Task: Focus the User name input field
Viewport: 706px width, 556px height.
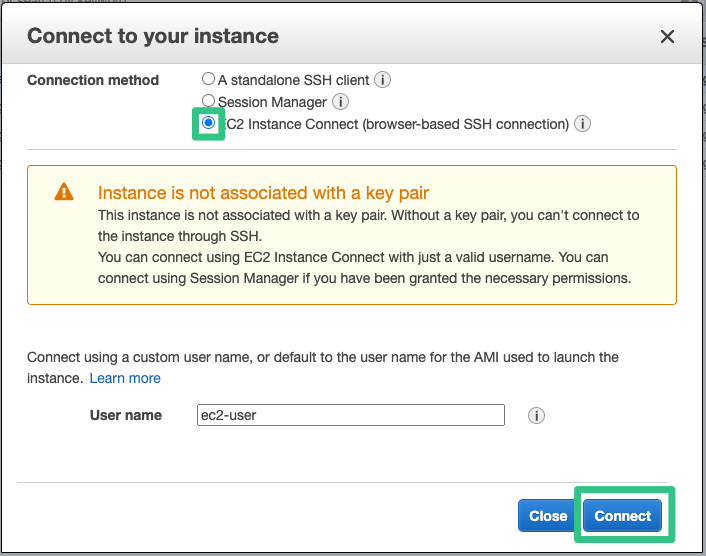Action: (351, 415)
